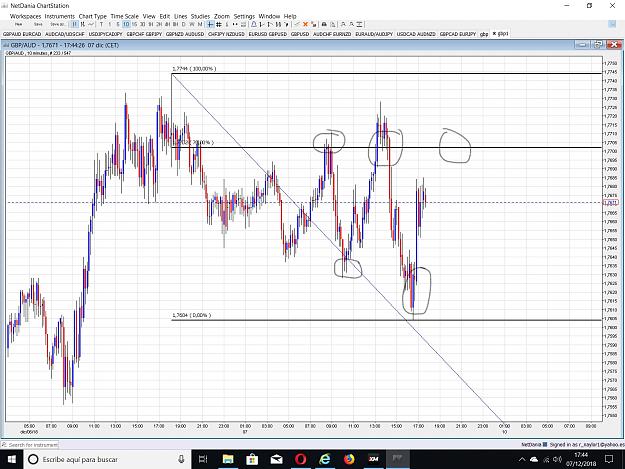Click the alert bell icon
Image resolution: width=625 pixels, height=469 pixels.
pos(254,24)
